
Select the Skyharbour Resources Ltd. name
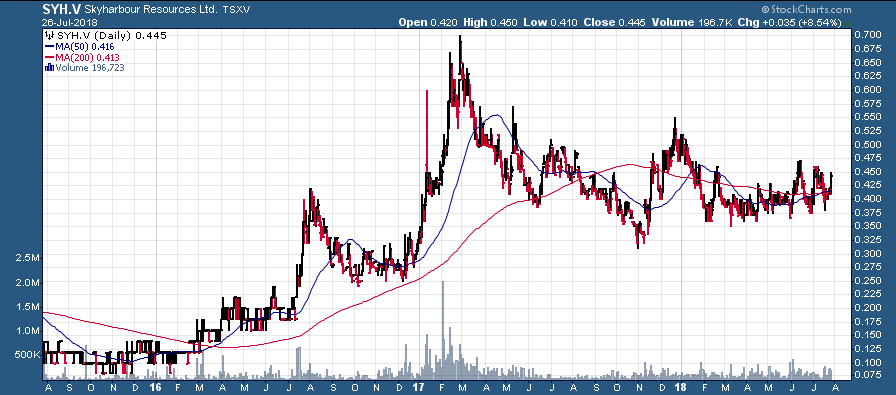click(x=151, y=10)
